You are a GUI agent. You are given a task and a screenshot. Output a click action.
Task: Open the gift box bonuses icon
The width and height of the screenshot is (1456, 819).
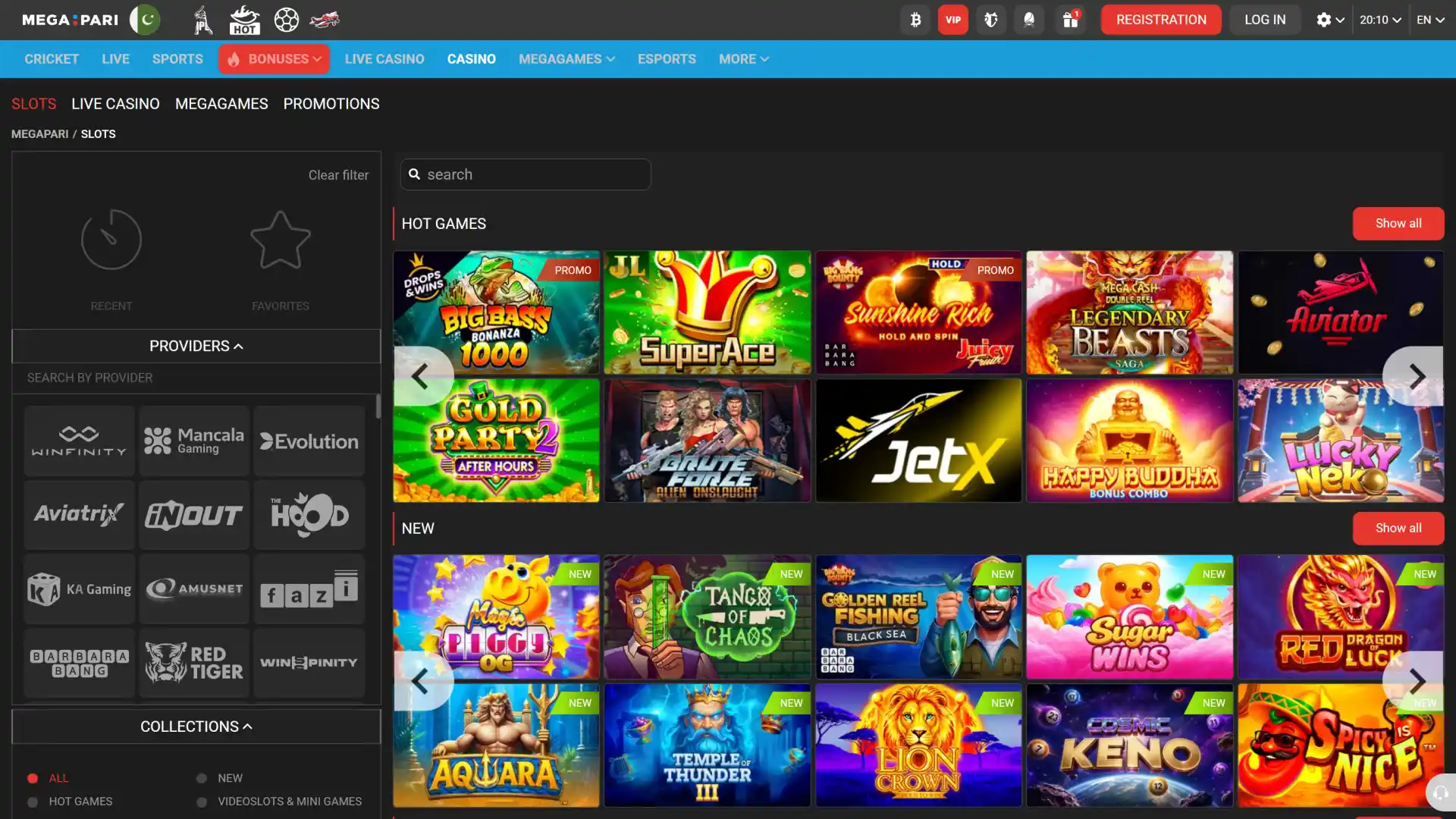pos(1070,20)
